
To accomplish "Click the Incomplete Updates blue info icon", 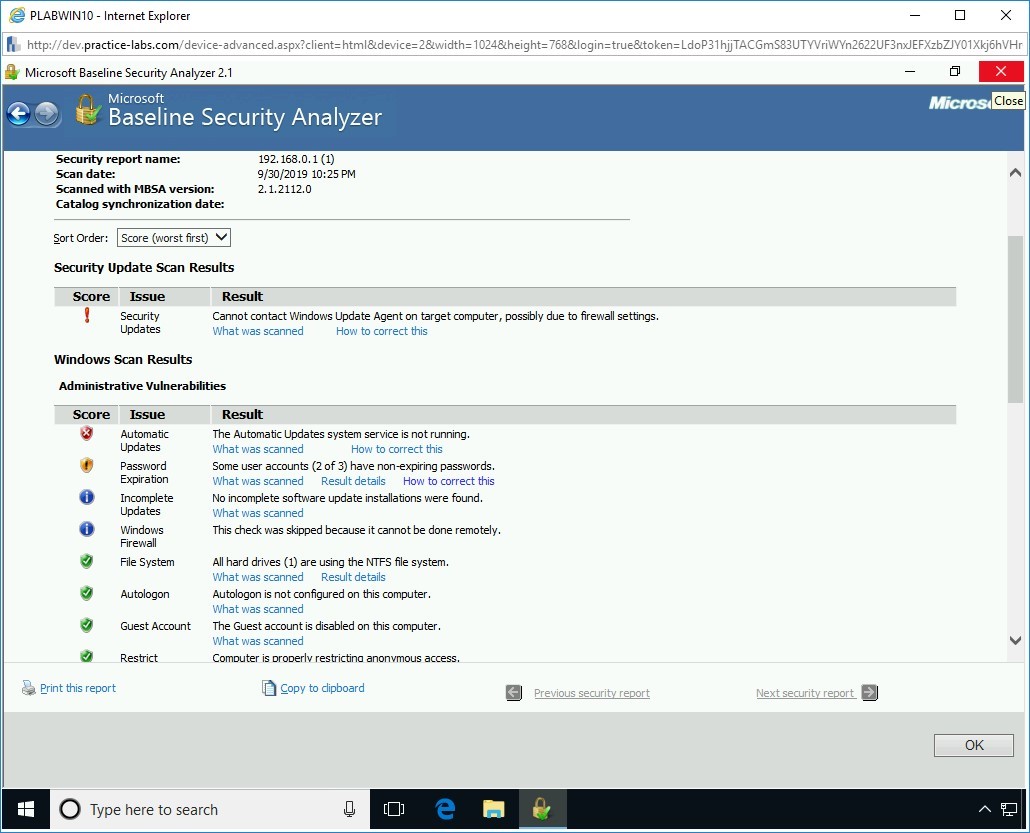I will tap(87, 497).
